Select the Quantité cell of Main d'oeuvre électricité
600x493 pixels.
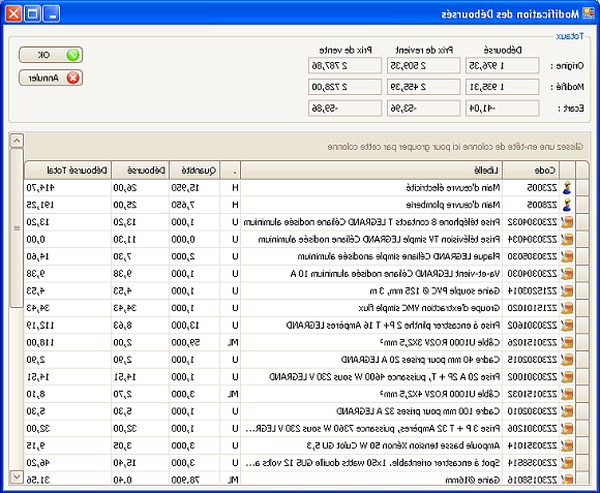[x=195, y=187]
